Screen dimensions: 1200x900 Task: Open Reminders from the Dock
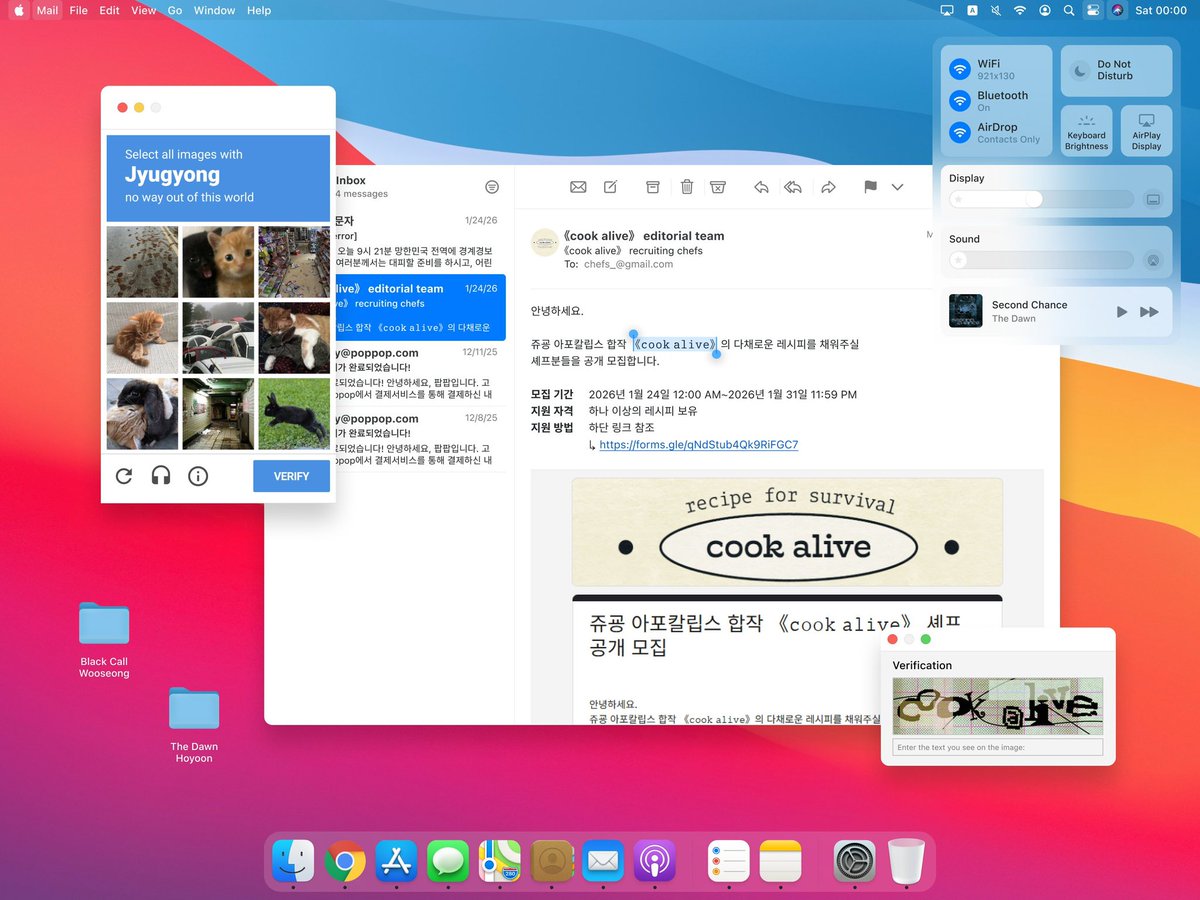click(x=729, y=860)
